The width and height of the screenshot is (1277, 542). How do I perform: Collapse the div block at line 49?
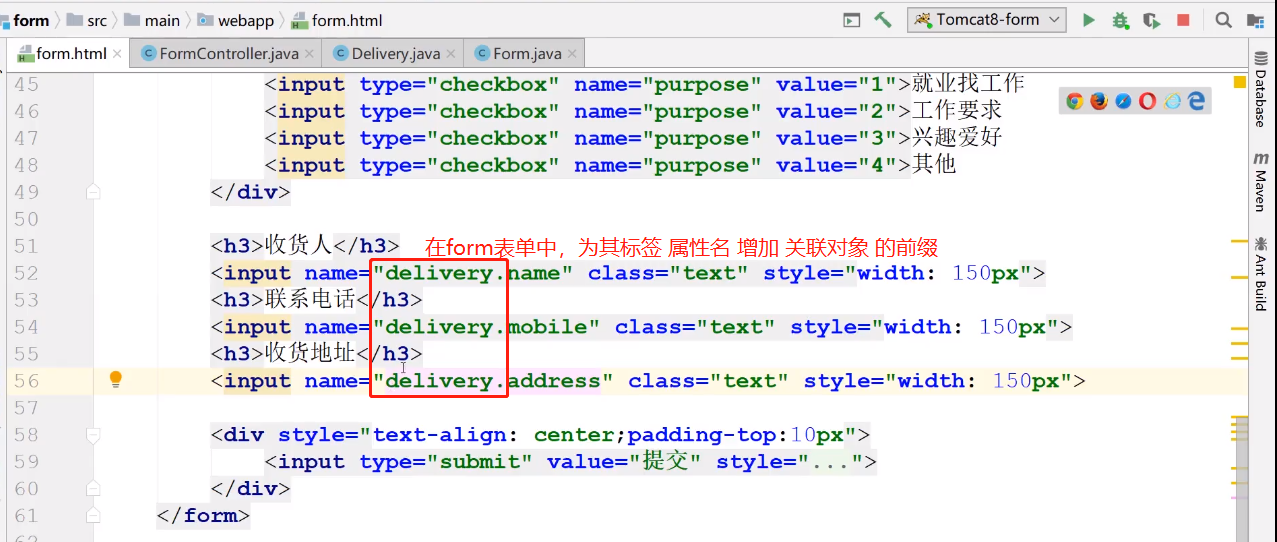pyautogui.click(x=93, y=192)
